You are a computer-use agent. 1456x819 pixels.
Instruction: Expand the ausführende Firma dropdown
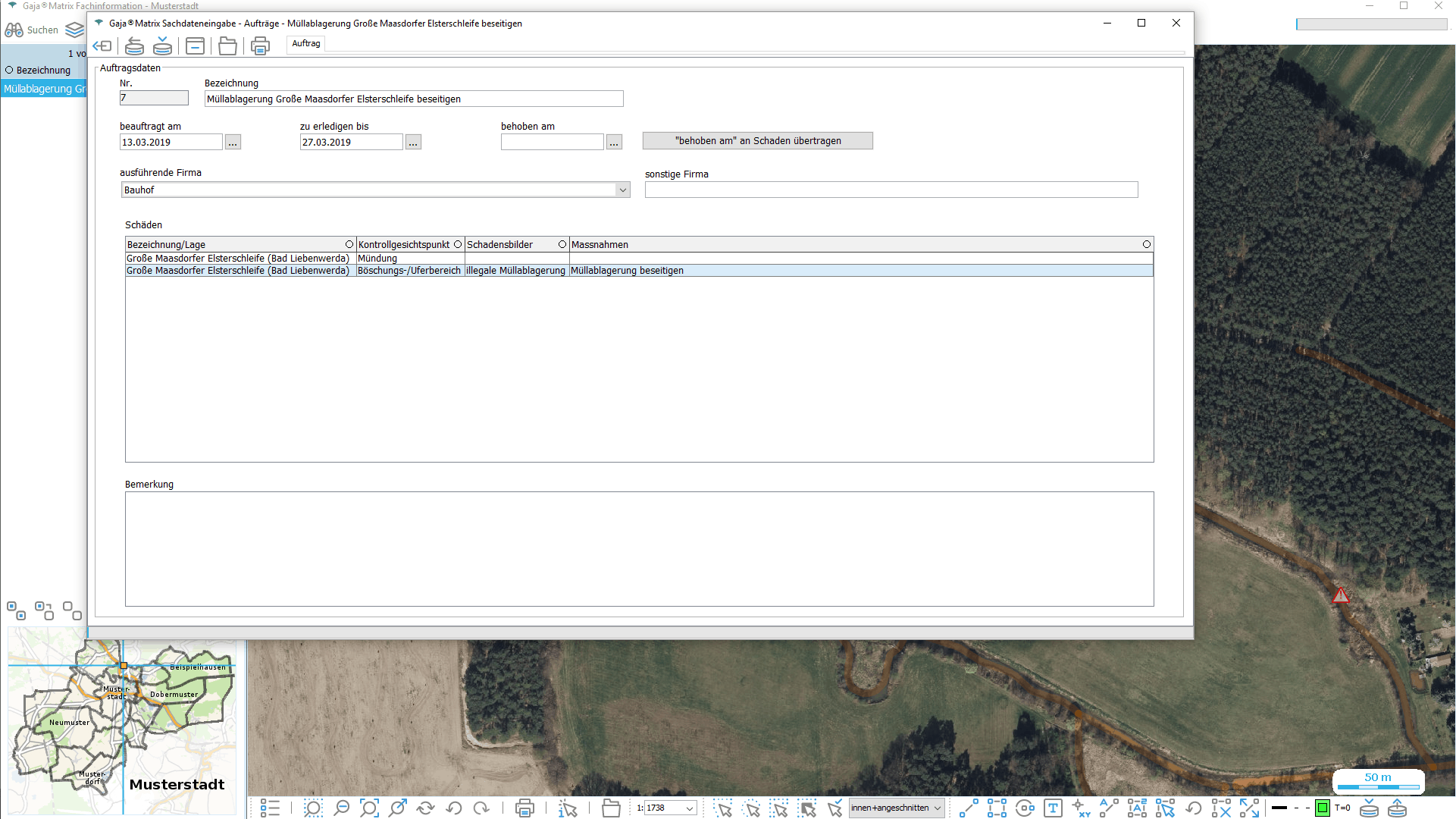coord(622,190)
